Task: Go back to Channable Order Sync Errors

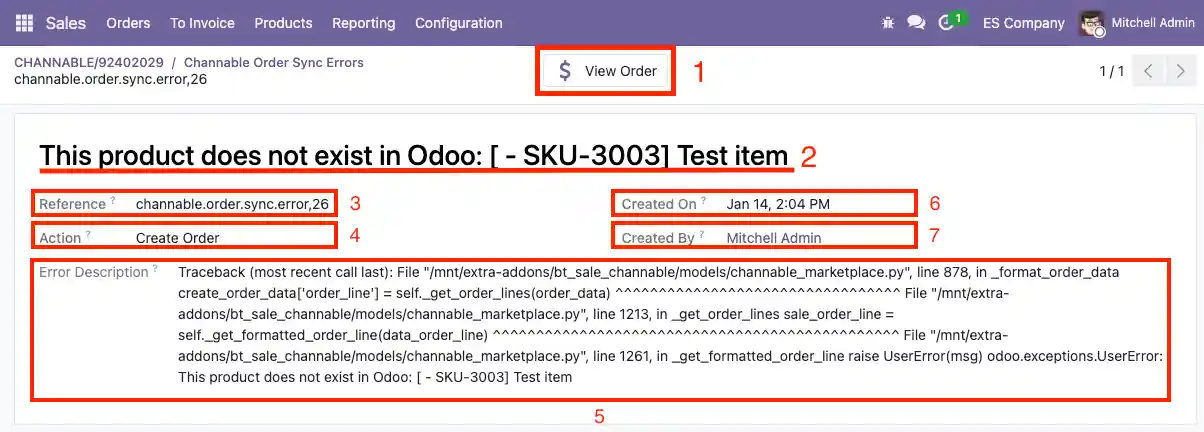Action: tap(274, 62)
